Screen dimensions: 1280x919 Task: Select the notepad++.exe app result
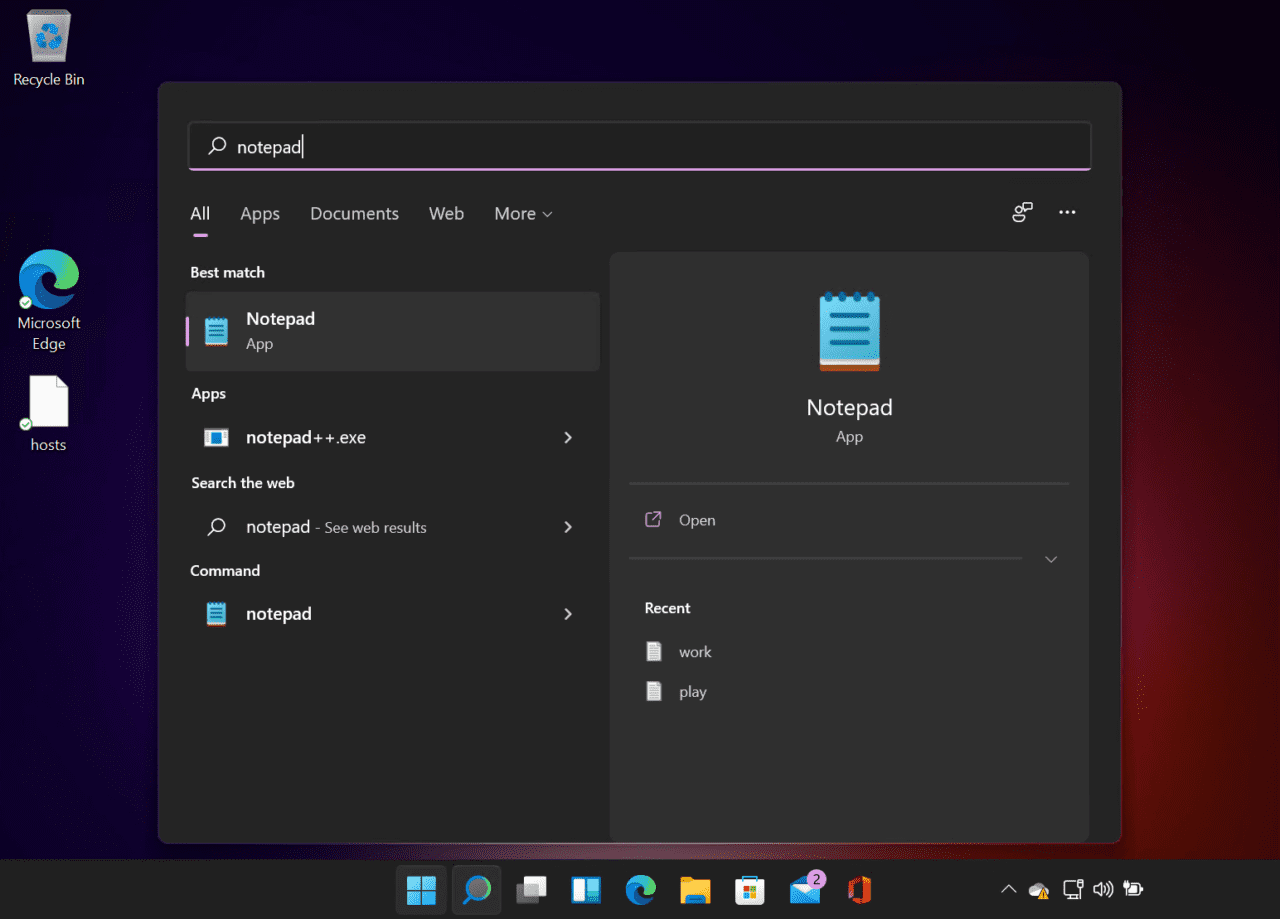click(x=393, y=437)
